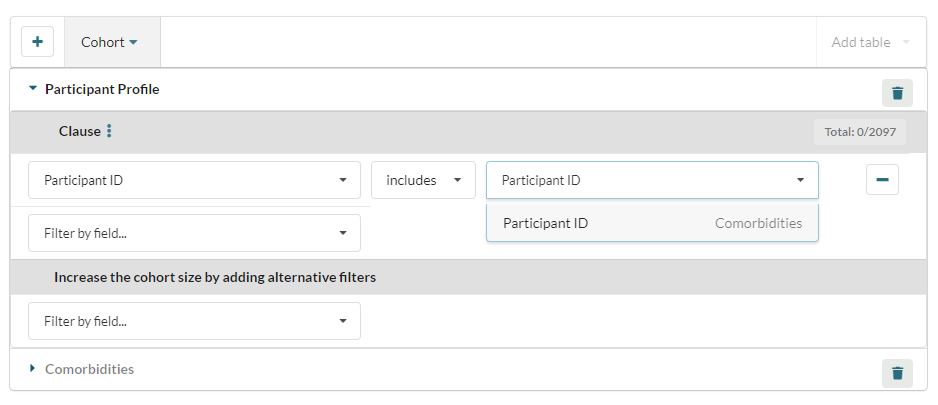Click the Increase the cohort size heading

point(215,277)
